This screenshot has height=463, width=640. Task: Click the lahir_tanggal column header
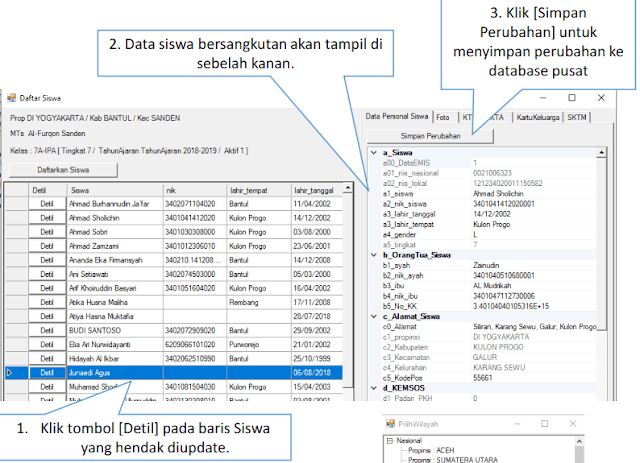(317, 190)
